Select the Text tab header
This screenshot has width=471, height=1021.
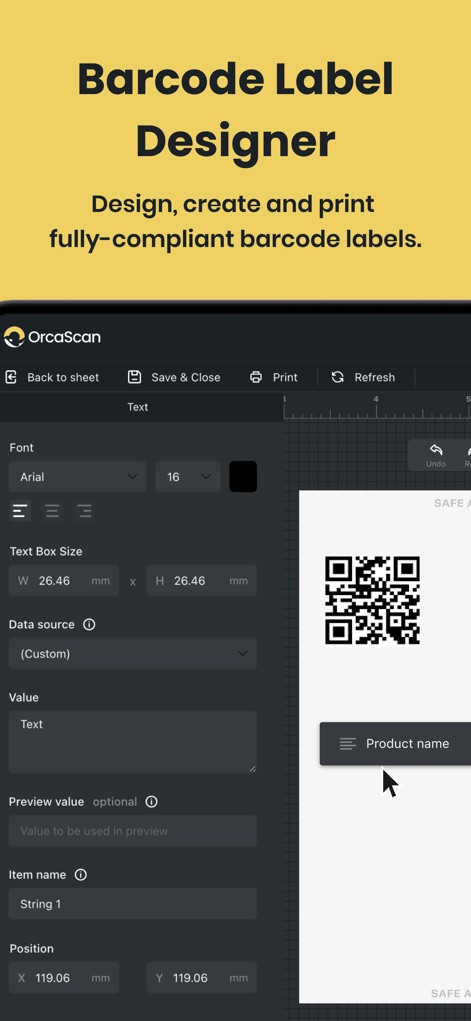[x=137, y=407]
